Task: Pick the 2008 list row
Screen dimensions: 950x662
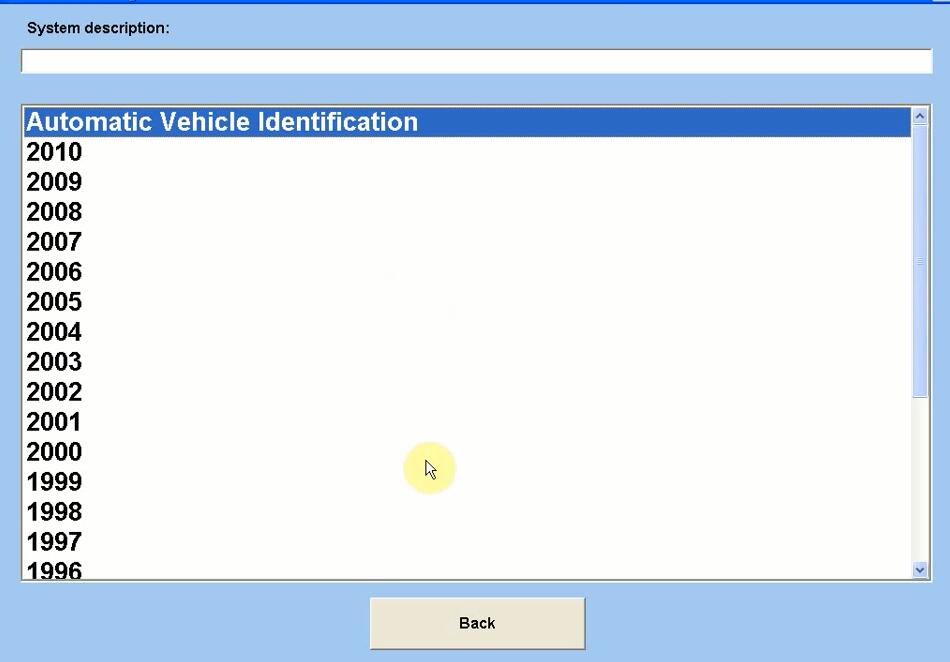Action: tap(467, 212)
